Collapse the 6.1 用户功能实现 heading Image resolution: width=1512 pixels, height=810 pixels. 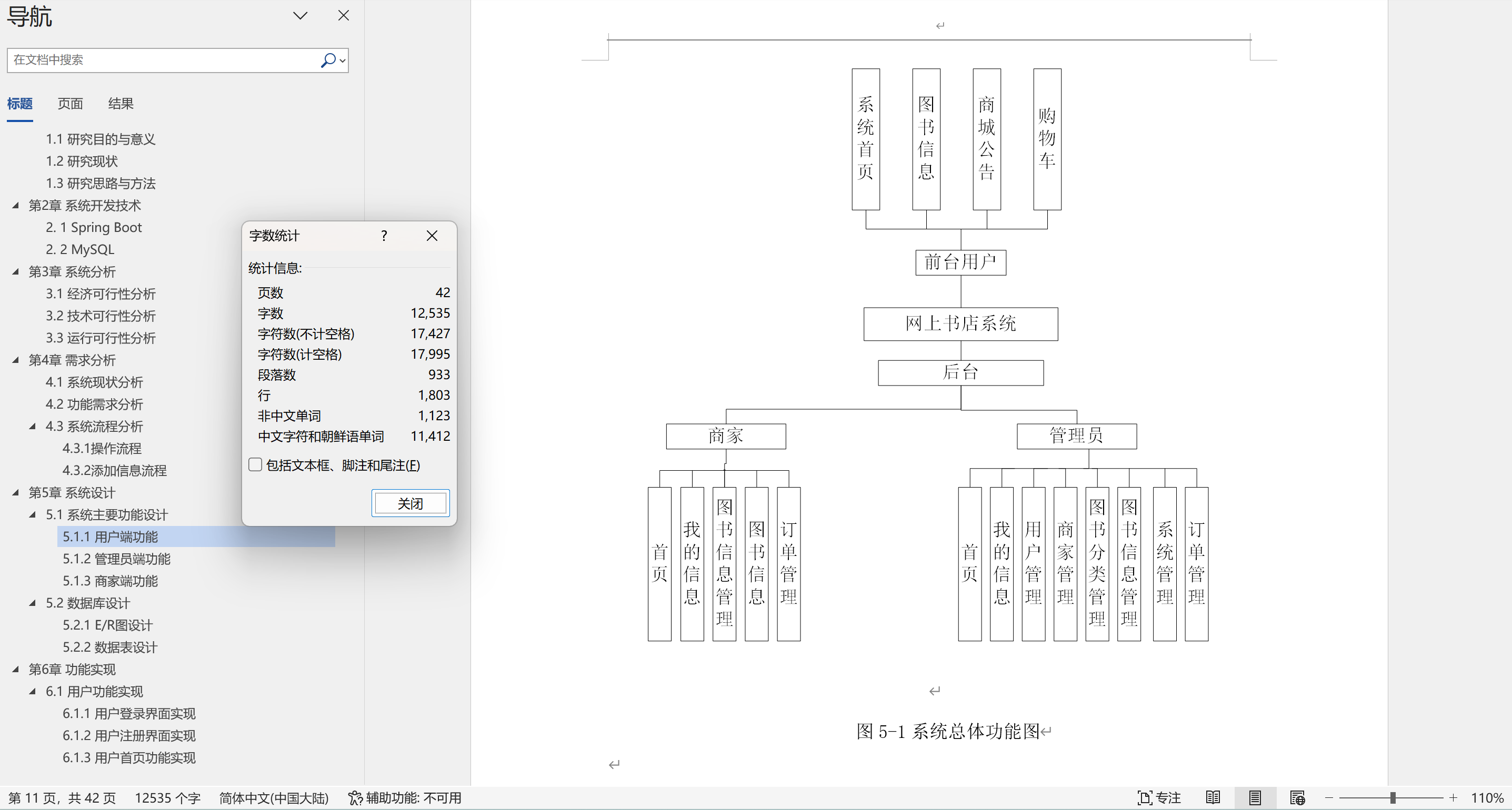[33, 692]
